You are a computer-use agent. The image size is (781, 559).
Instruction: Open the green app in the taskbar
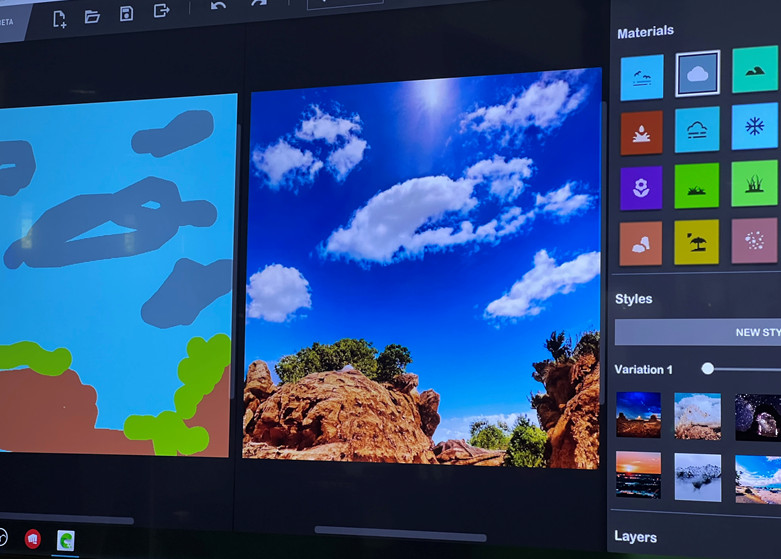[x=66, y=541]
